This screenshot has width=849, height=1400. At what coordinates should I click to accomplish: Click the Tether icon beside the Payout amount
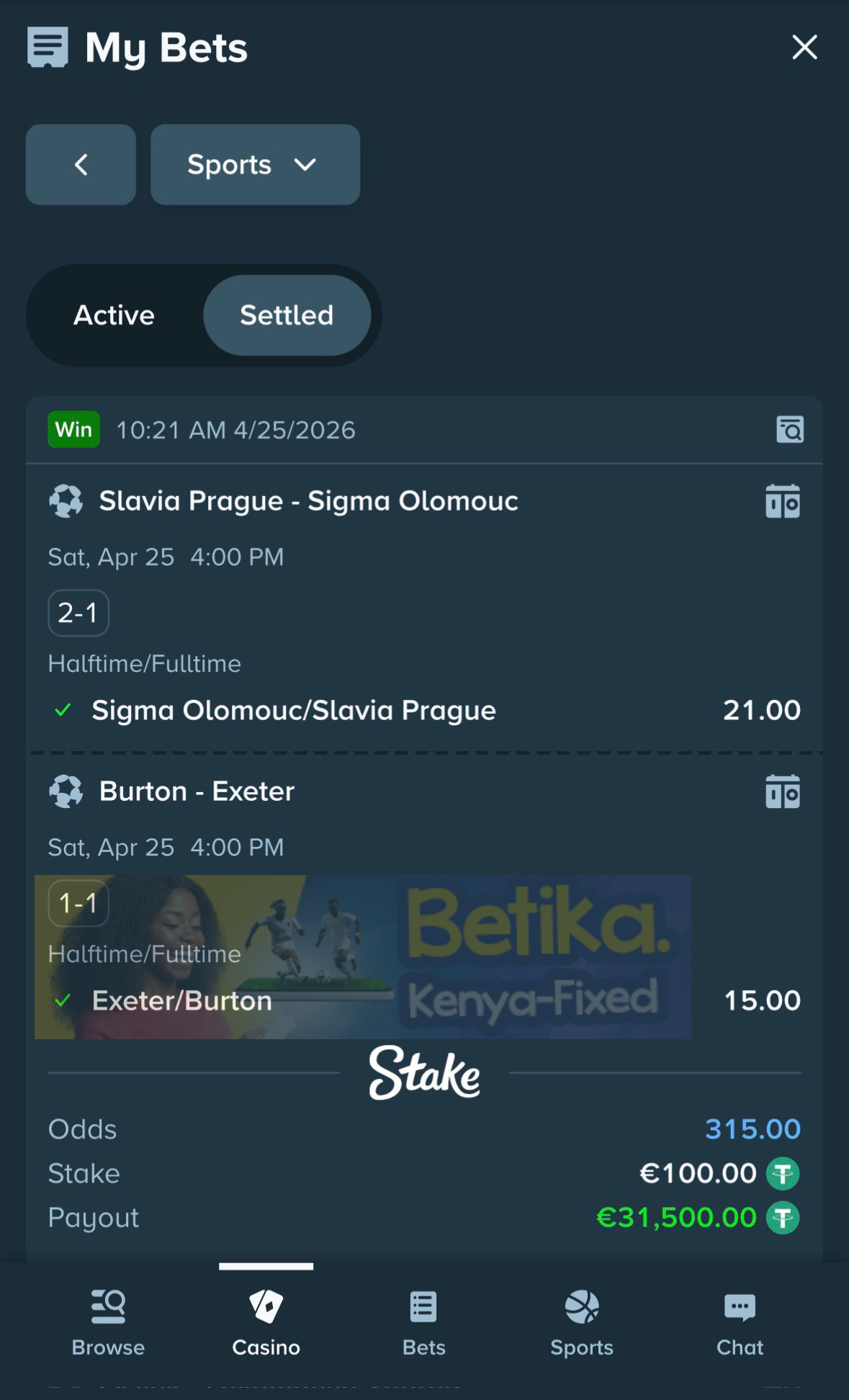pos(783,1218)
